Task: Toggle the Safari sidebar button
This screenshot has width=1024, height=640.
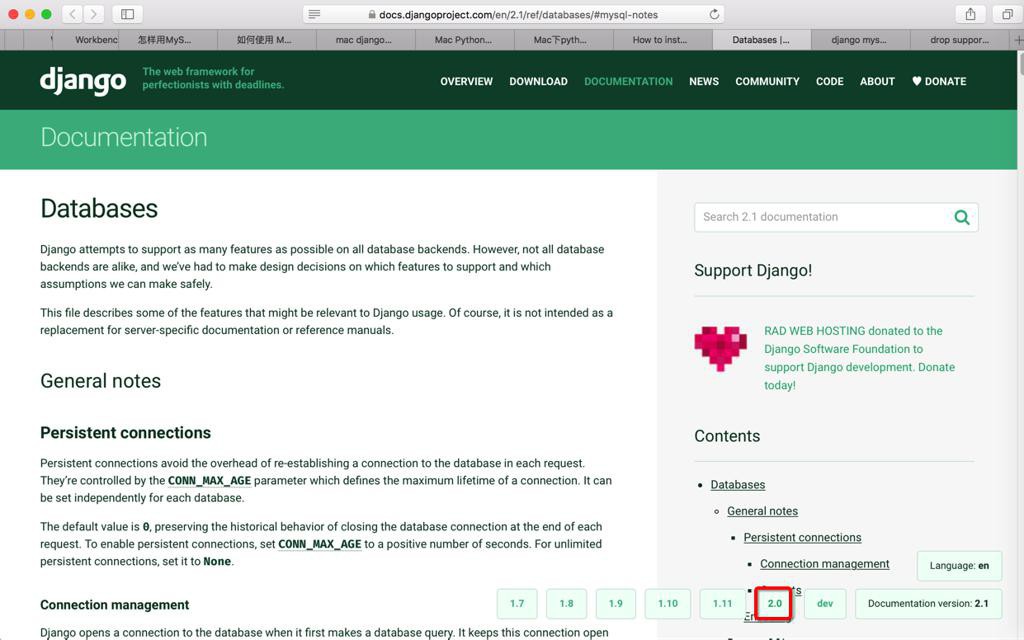Action: 128,14
